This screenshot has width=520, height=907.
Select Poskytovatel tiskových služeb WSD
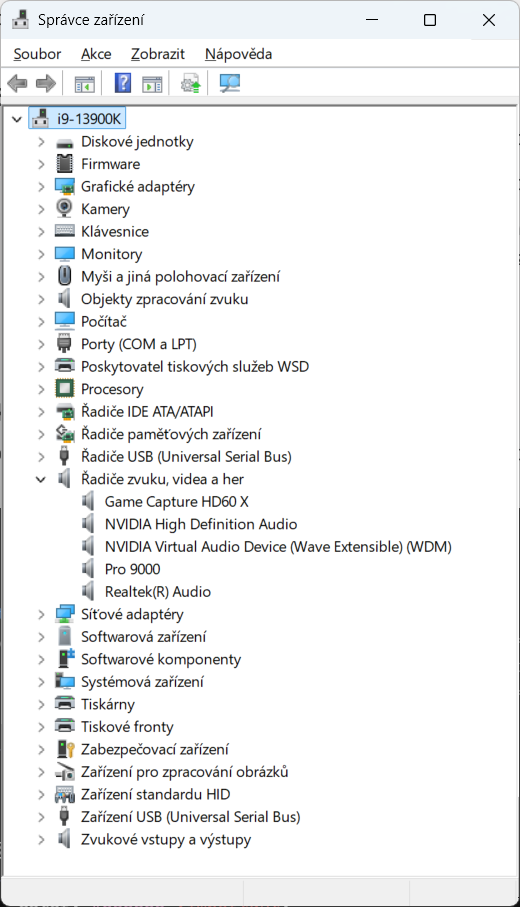pyautogui.click(x=195, y=367)
